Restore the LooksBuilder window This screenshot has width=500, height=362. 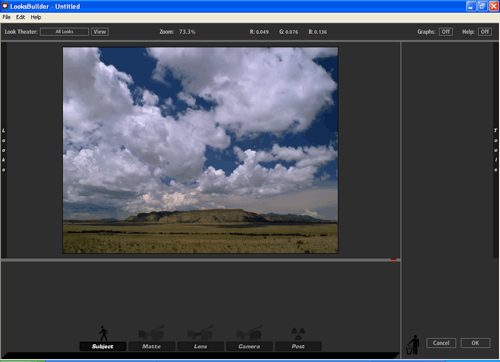[482, 6]
